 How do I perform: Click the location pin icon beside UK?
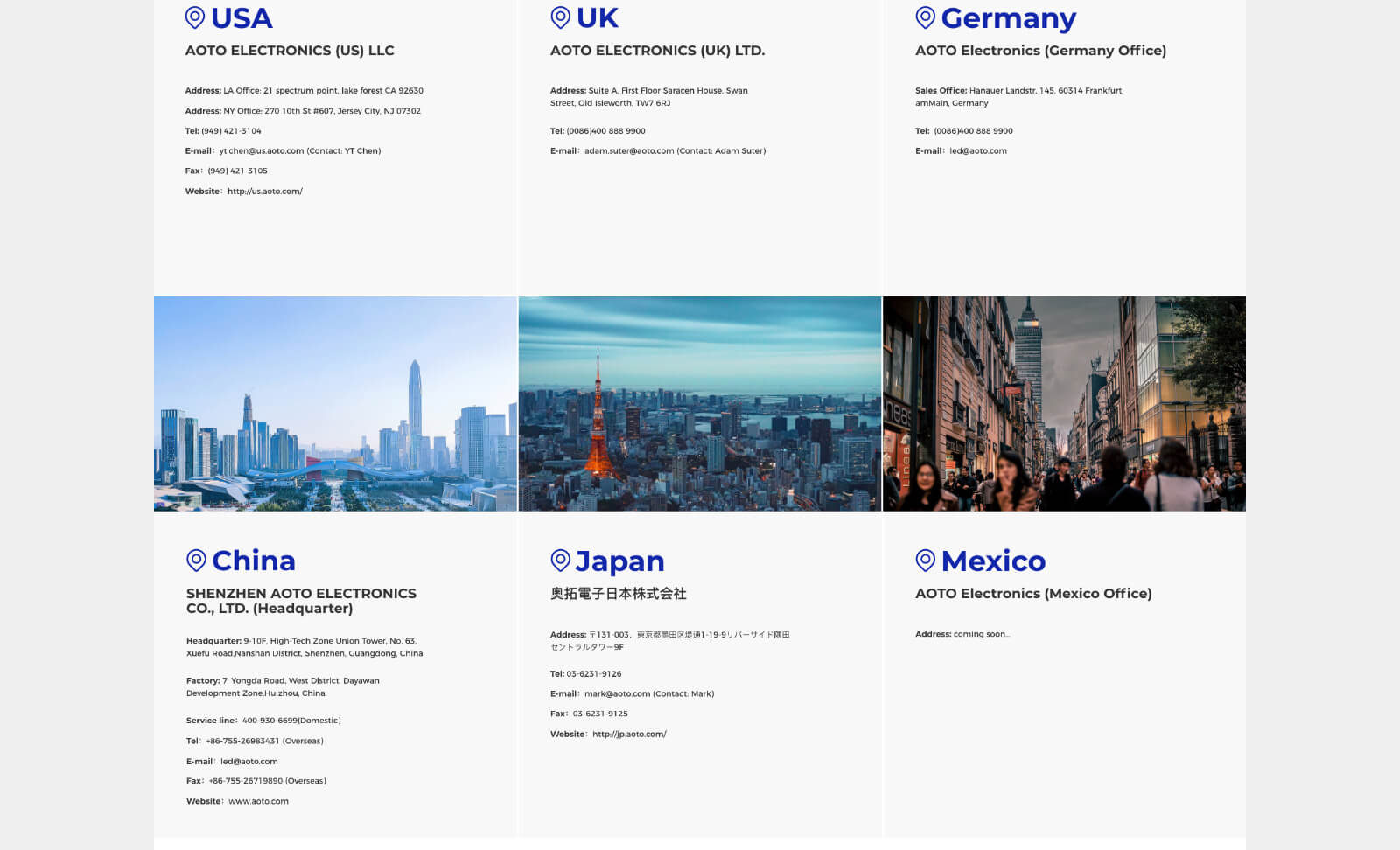[560, 17]
